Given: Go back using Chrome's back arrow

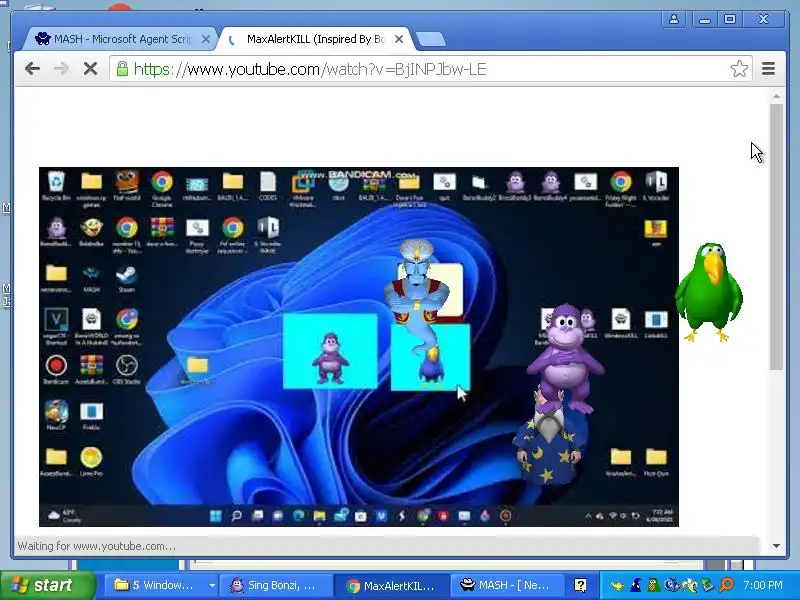Looking at the screenshot, I should 33,68.
